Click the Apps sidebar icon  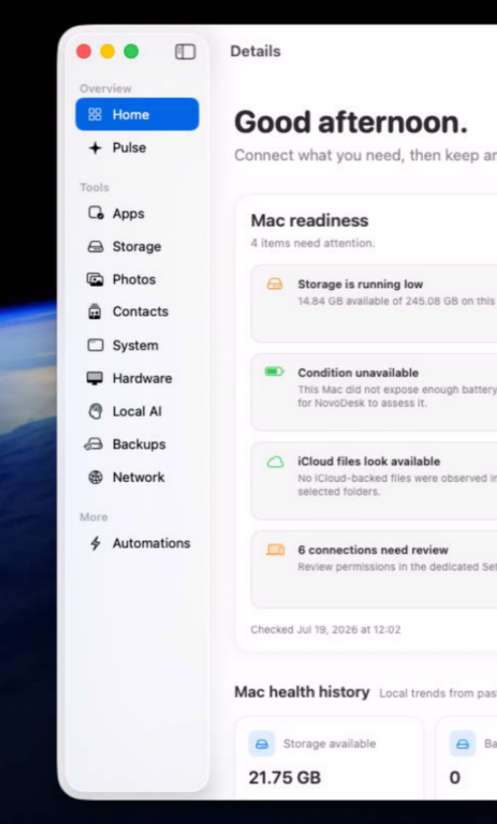pyautogui.click(x=96, y=213)
